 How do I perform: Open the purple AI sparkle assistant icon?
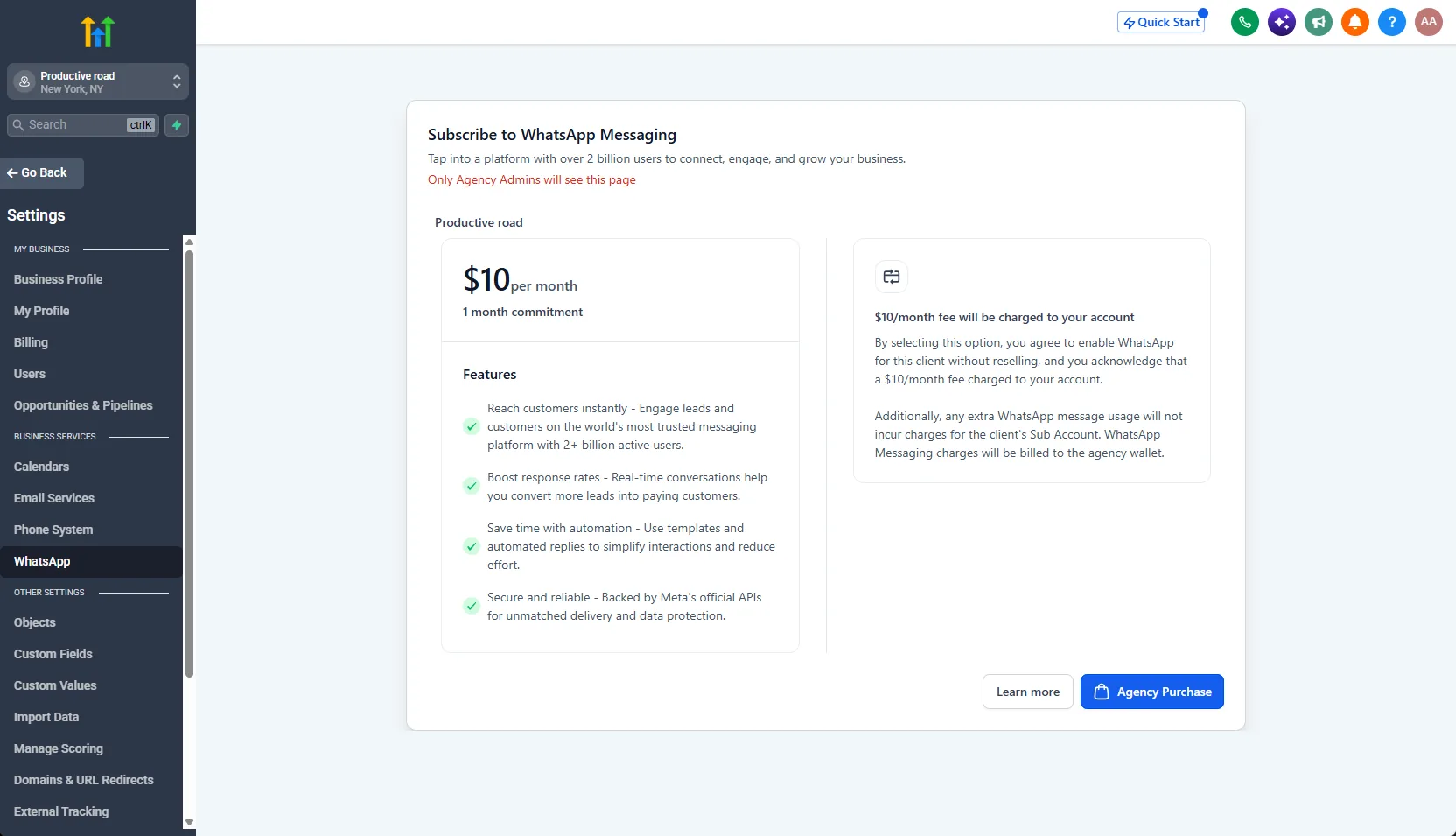1282,22
